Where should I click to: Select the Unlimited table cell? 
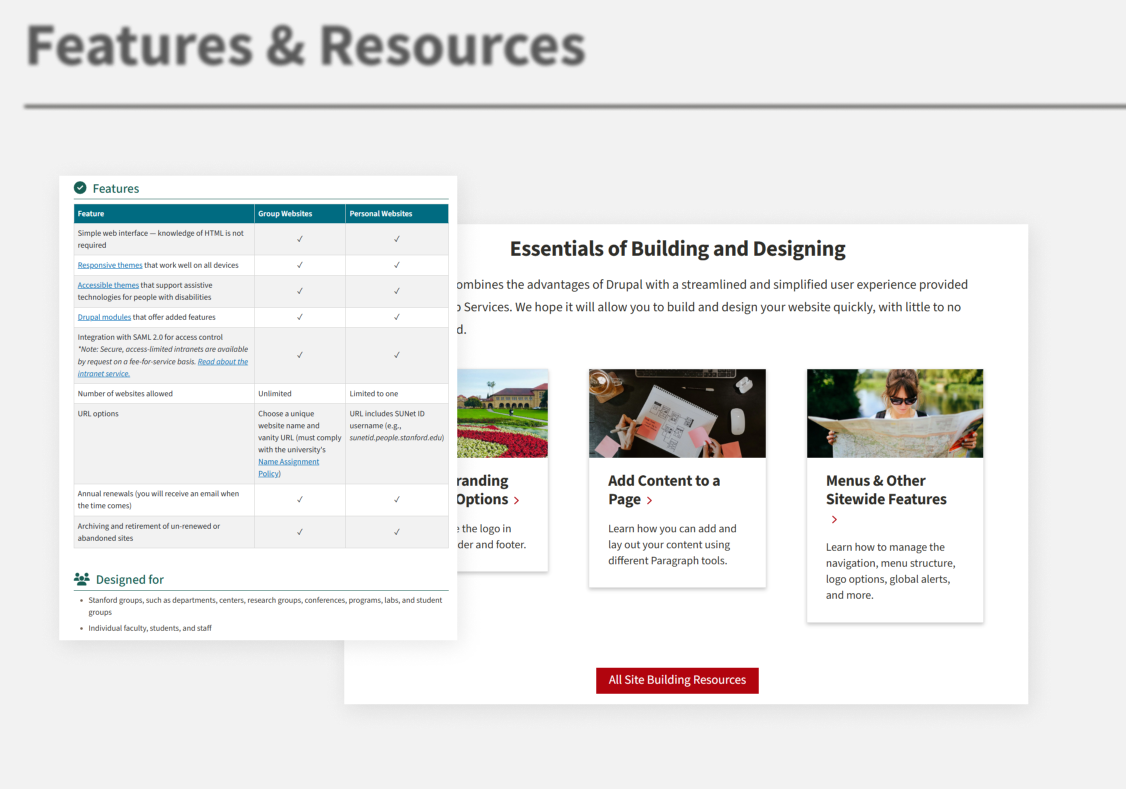[299, 393]
